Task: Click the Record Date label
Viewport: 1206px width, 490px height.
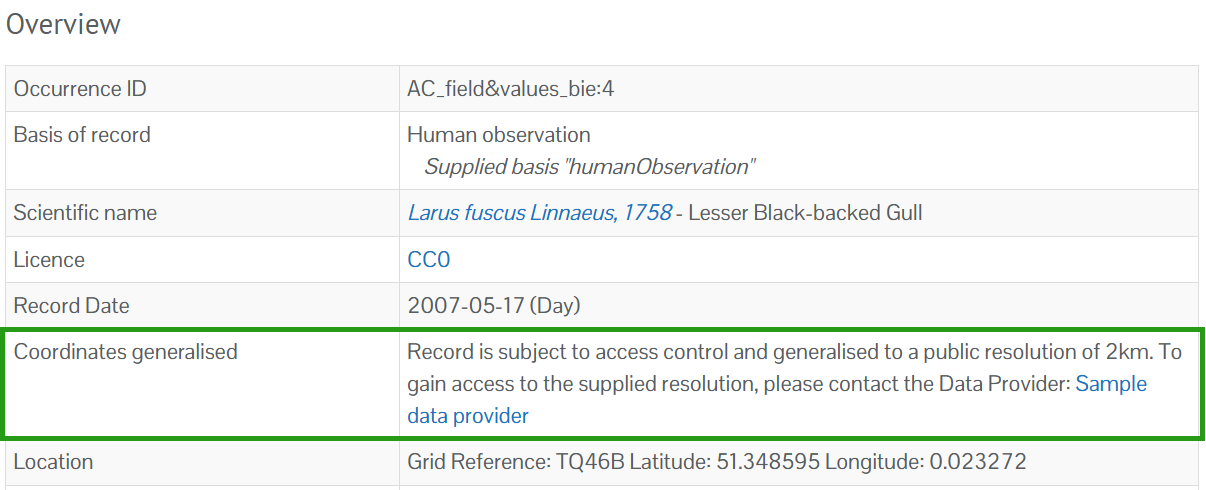Action: click(72, 306)
